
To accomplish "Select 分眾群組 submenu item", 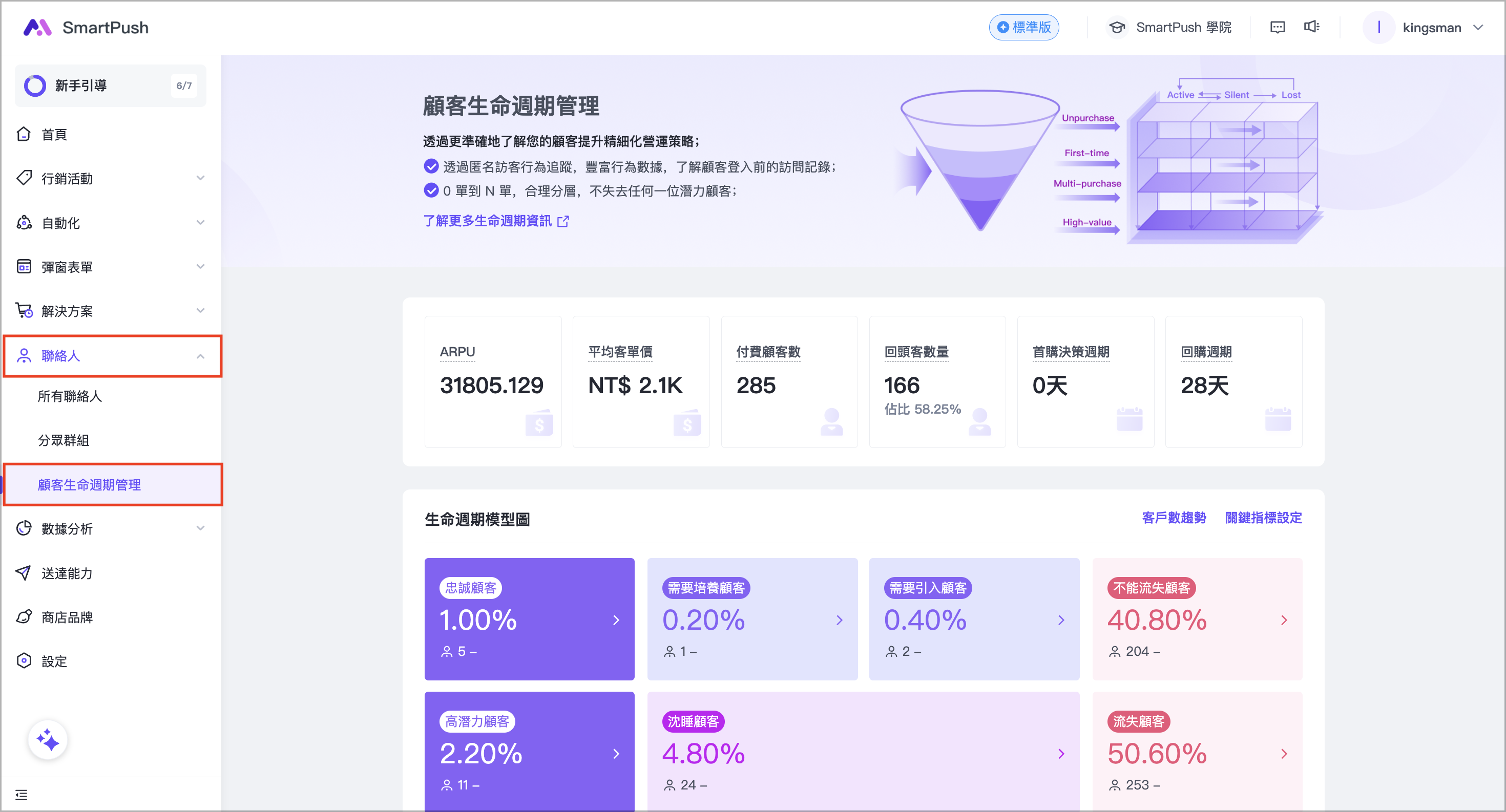I will pos(63,440).
